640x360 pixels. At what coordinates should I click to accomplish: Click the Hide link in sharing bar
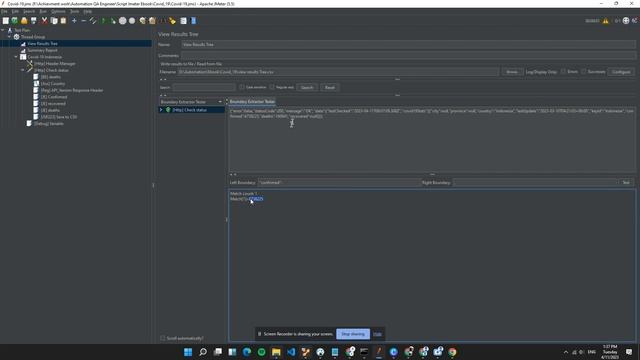click(378, 334)
